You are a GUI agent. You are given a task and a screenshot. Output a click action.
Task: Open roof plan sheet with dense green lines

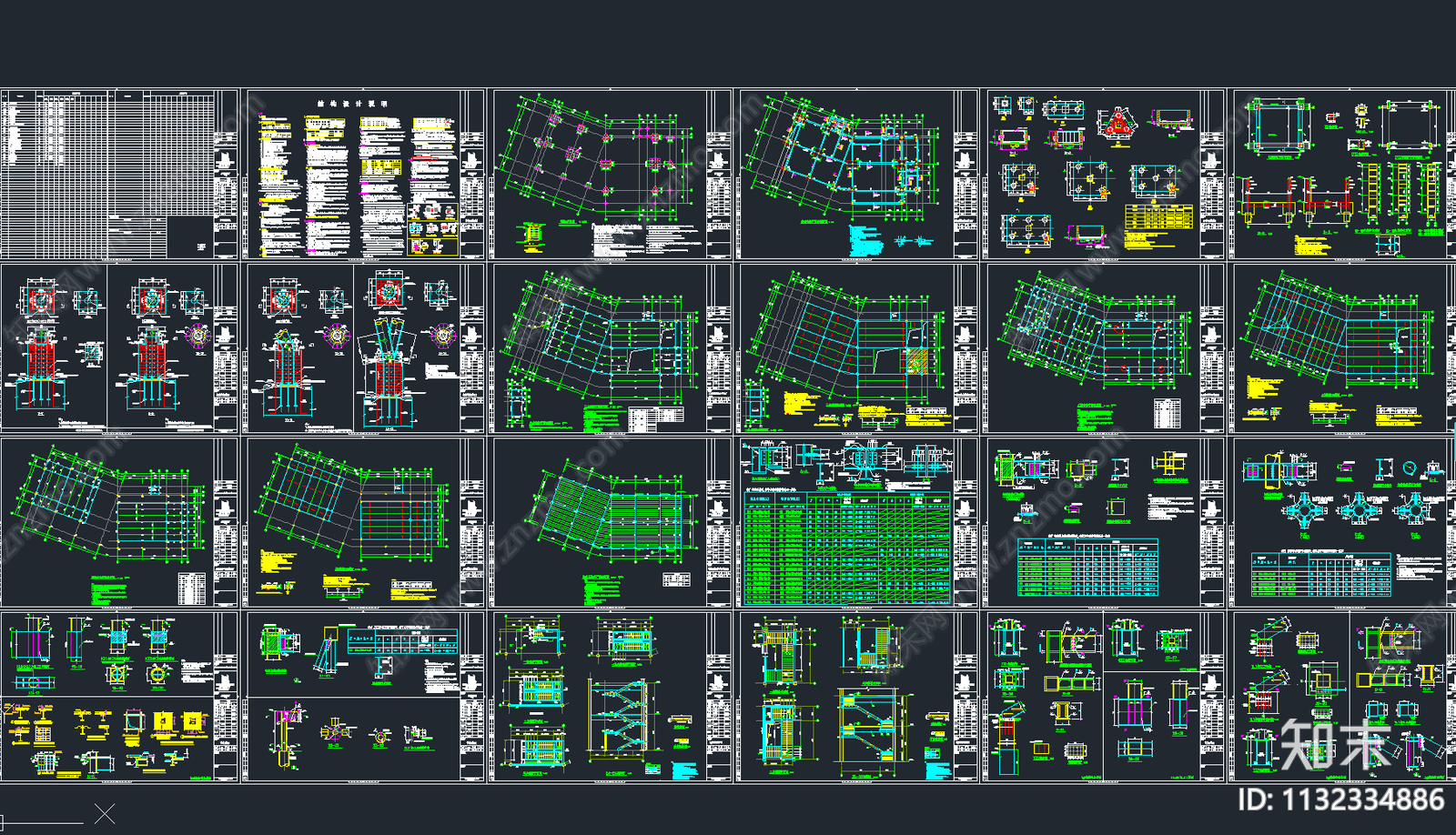tap(611, 522)
